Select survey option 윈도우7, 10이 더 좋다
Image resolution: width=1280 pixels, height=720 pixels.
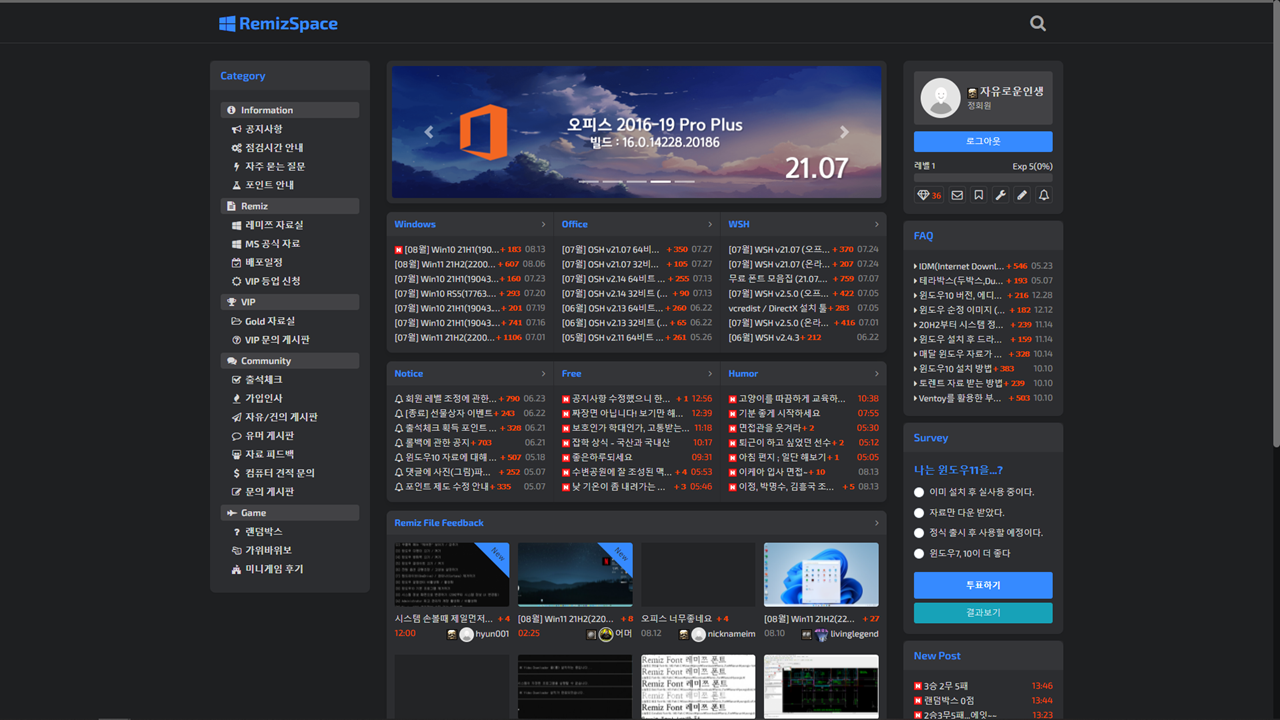click(919, 553)
